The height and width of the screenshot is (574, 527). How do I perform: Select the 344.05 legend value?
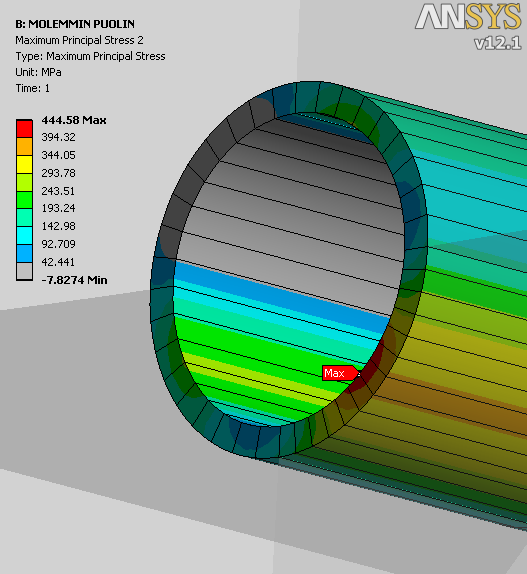point(59,155)
